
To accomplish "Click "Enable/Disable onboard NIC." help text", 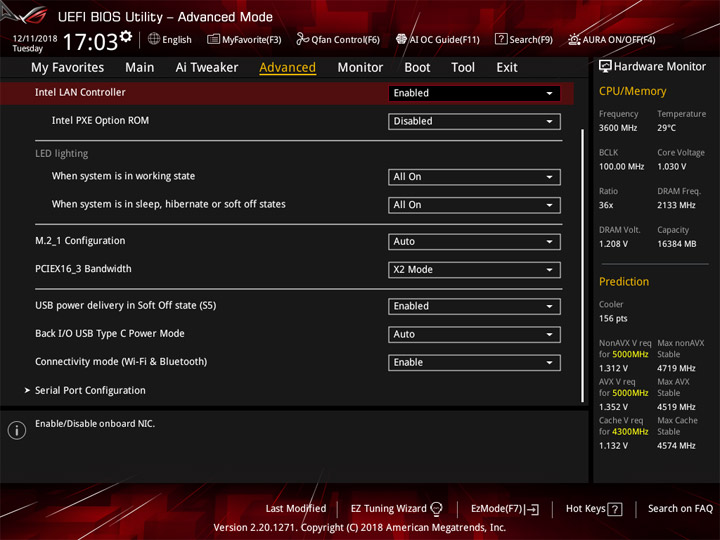I will (x=95, y=424).
